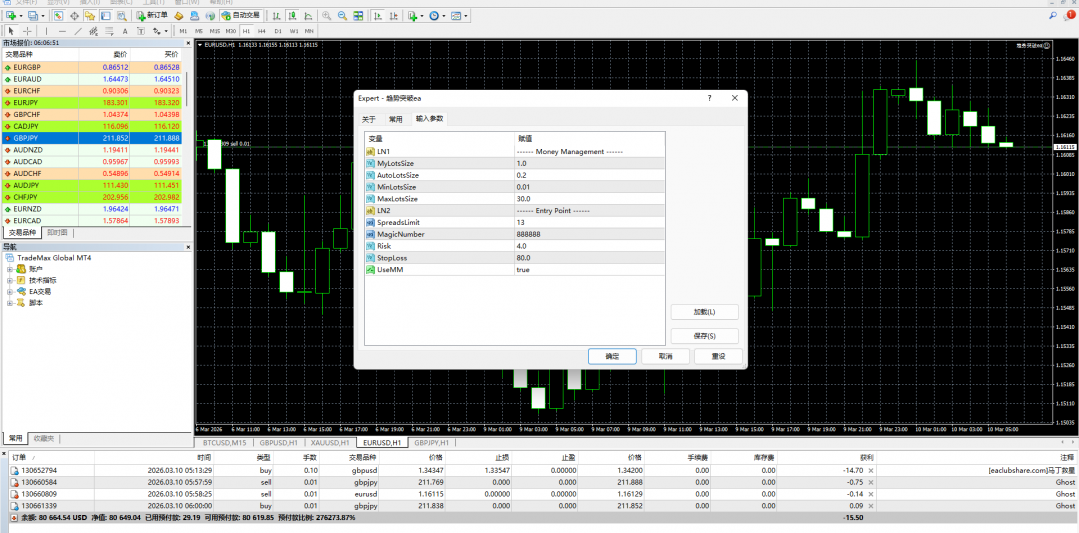1079x533 pixels.
Task: Click the 确定 (OK) button
Action: coord(612,356)
